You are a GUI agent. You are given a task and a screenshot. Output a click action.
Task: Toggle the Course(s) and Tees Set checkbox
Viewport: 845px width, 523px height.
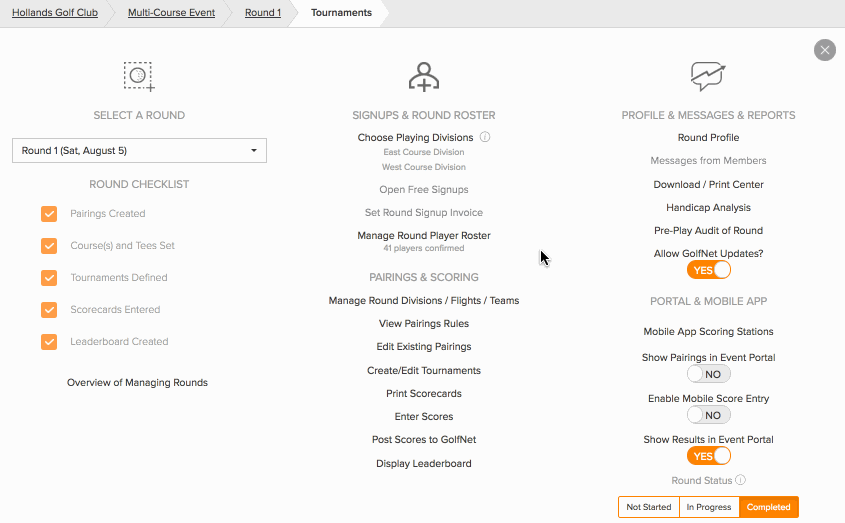[49, 246]
